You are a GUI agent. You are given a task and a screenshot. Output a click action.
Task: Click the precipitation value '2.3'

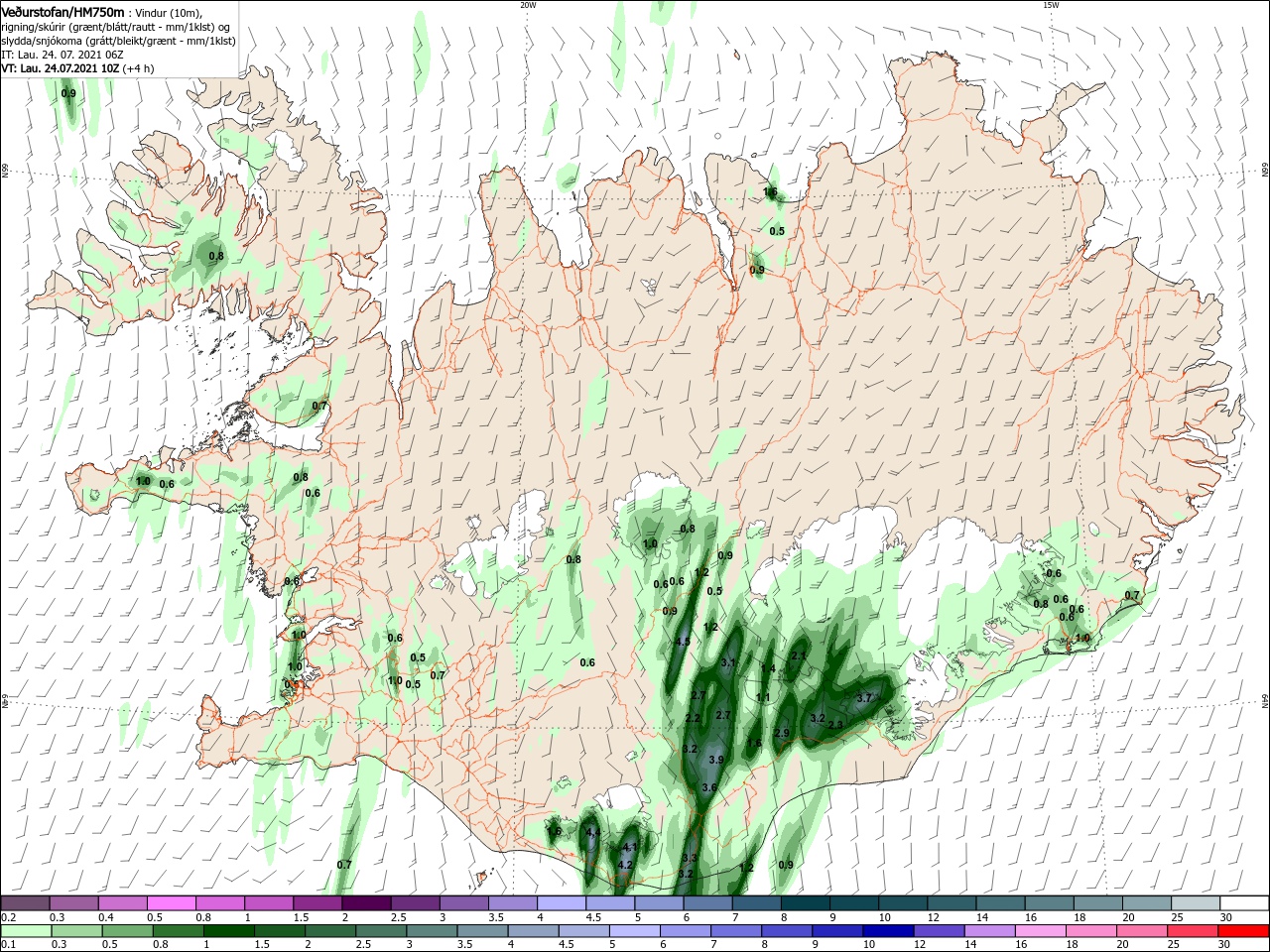coord(835,725)
